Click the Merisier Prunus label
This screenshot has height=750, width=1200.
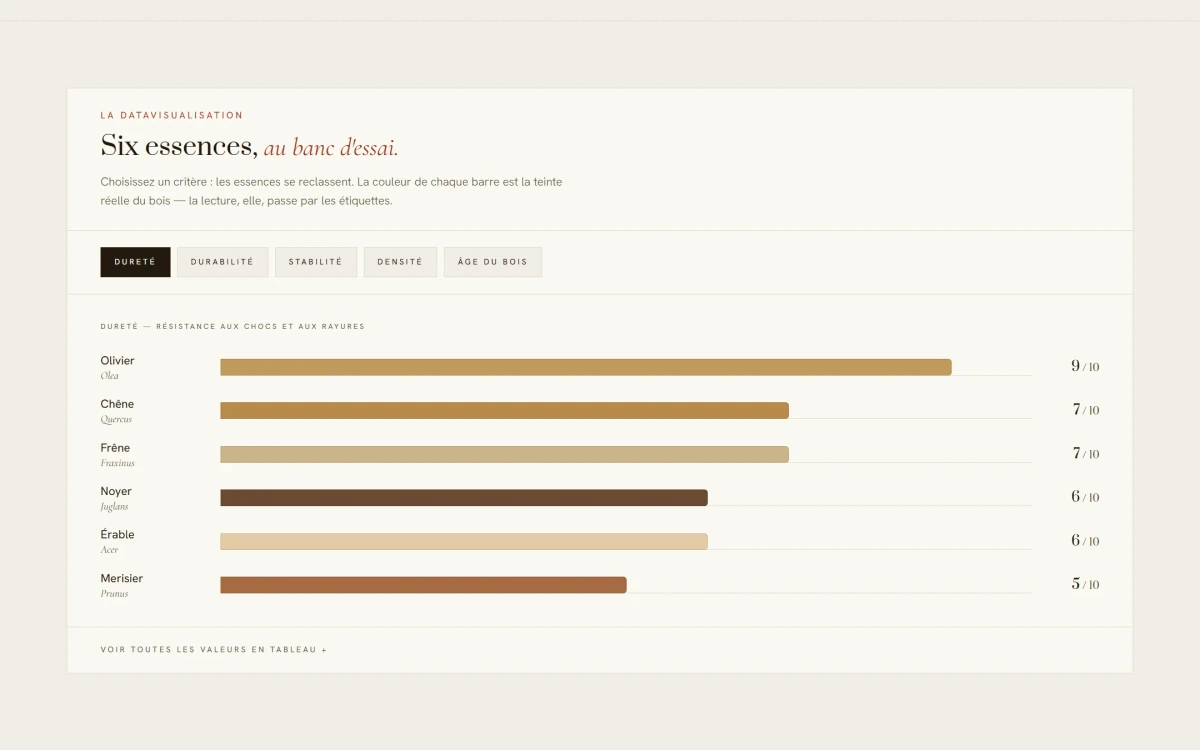(x=122, y=585)
